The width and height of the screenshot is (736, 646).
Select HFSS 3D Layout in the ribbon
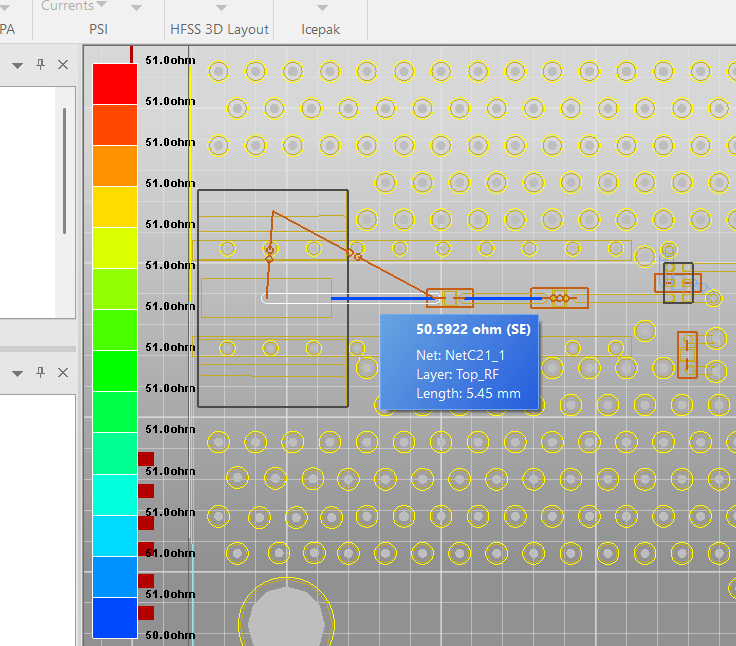tap(219, 29)
